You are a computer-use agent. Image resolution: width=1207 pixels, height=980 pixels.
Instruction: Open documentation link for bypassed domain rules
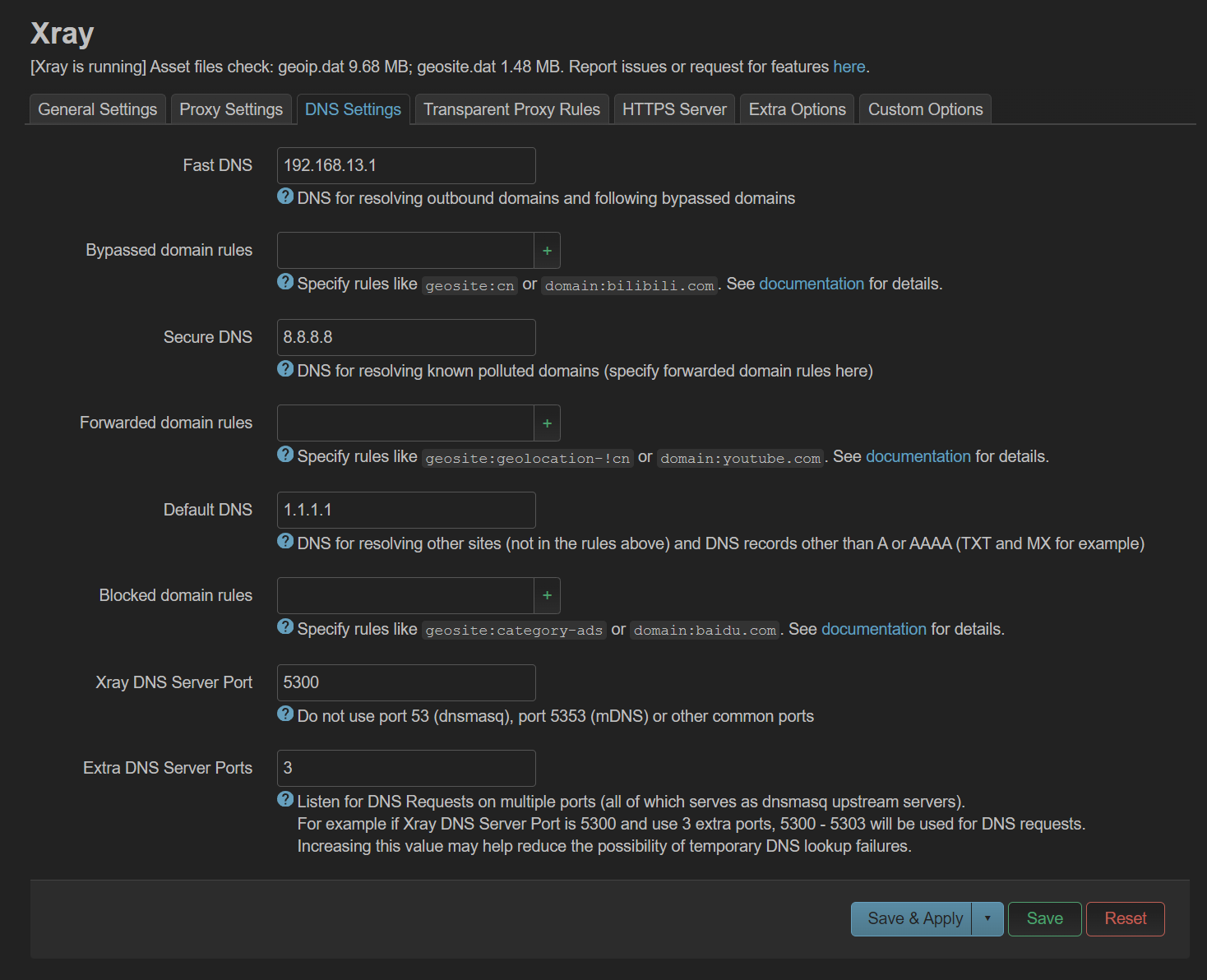[812, 284]
